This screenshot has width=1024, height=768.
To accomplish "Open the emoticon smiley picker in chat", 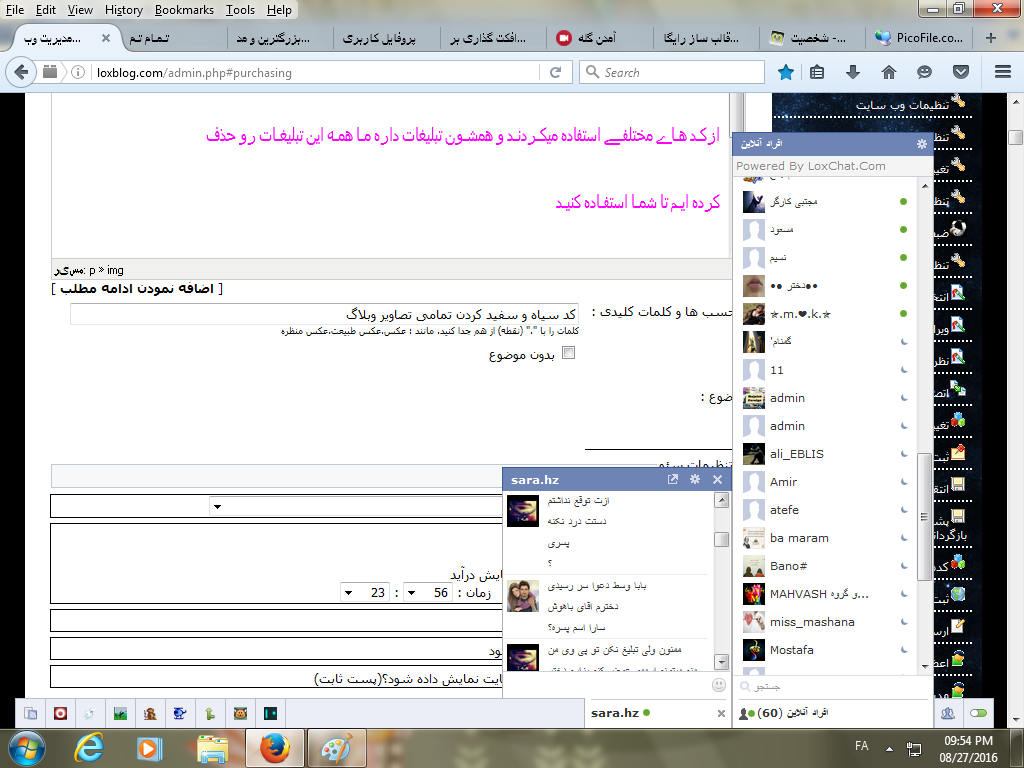I will click(718, 684).
